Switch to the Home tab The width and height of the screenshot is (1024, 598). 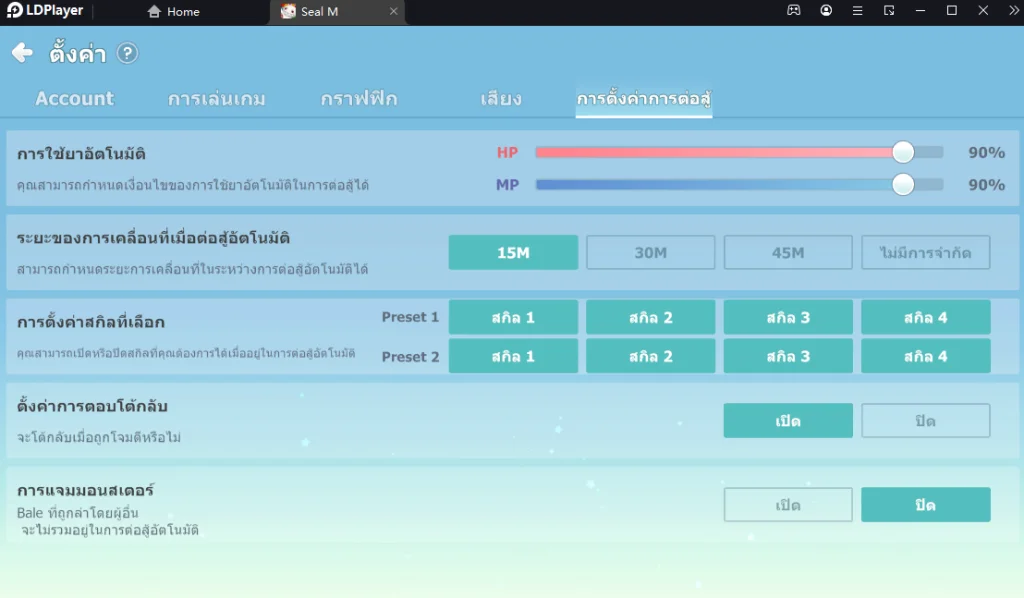174,12
